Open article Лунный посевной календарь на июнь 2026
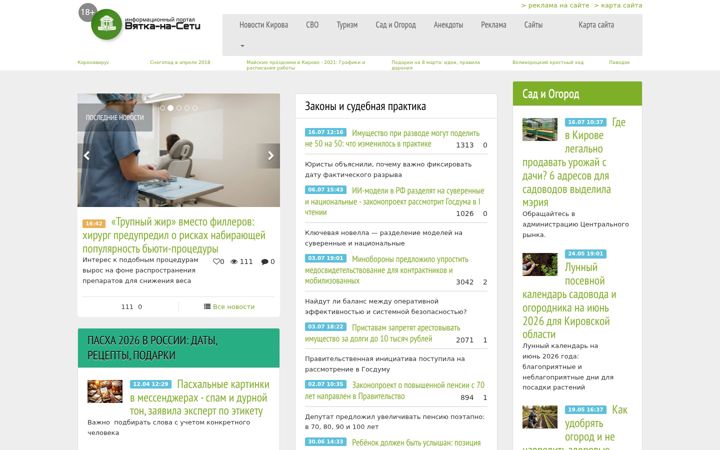720x450 pixels. 569,301
